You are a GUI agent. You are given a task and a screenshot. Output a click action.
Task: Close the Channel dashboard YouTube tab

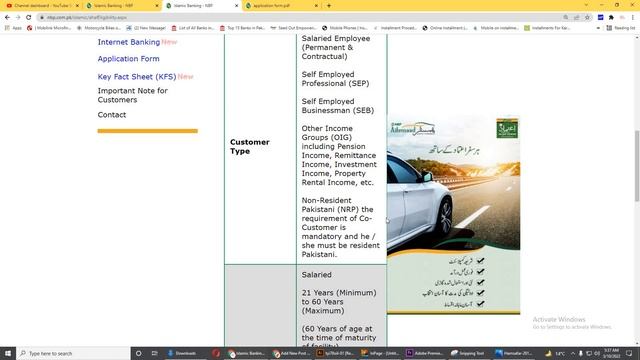(x=77, y=6)
